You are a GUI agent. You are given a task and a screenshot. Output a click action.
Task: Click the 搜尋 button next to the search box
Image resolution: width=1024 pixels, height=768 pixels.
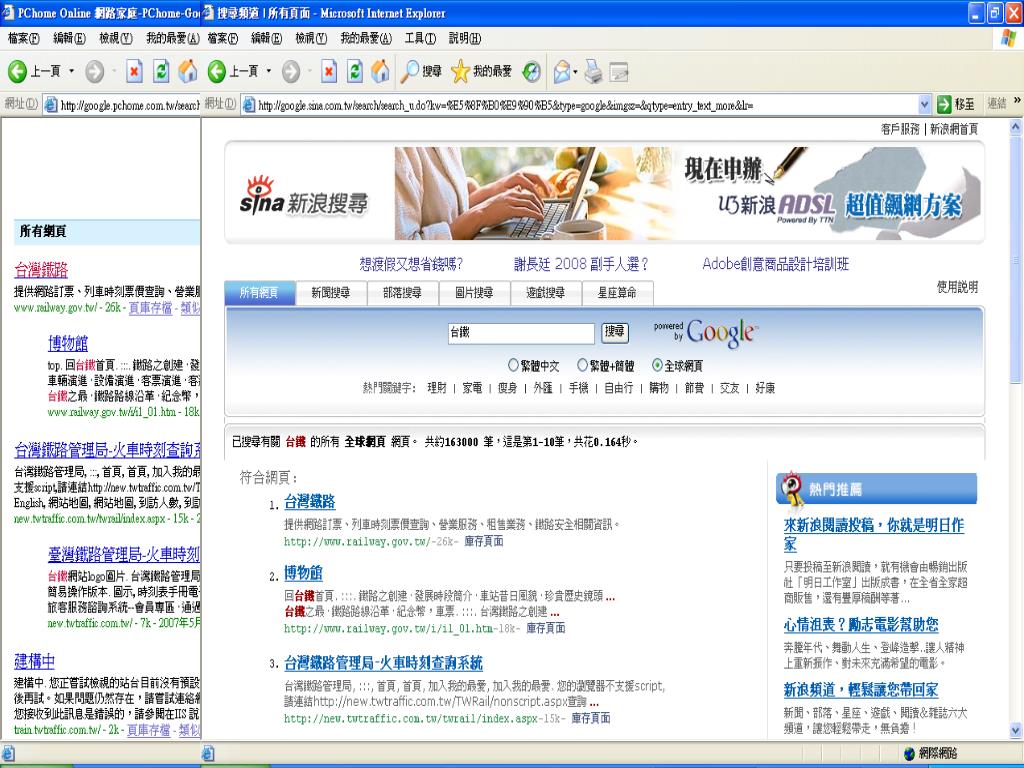click(x=614, y=332)
